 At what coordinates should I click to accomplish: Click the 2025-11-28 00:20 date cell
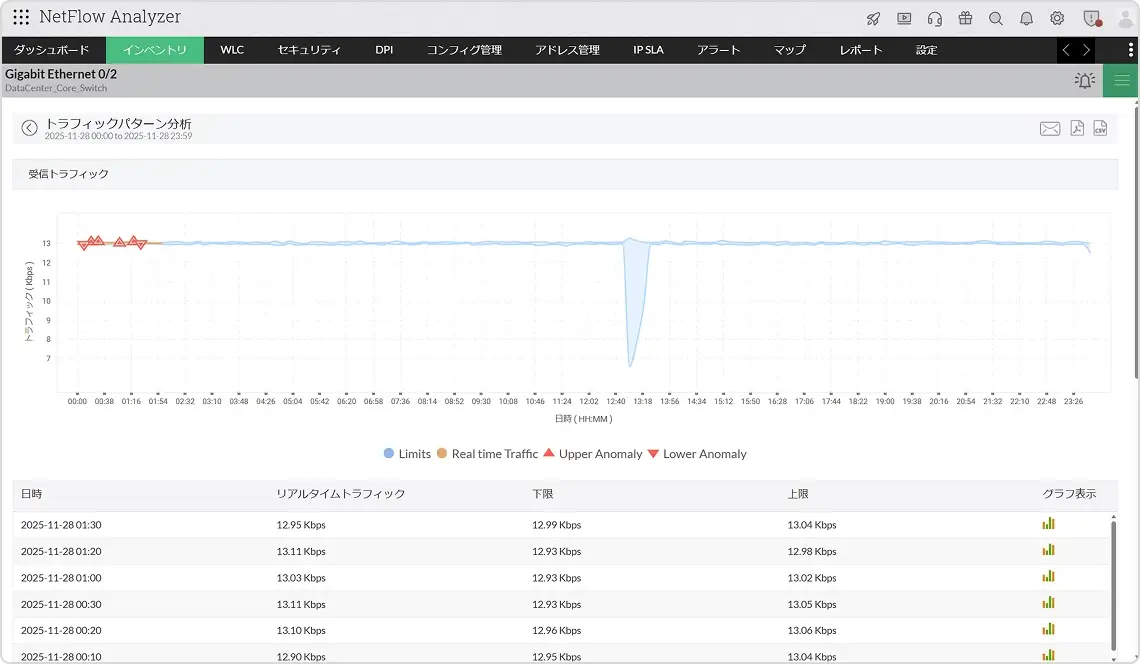tap(61, 631)
